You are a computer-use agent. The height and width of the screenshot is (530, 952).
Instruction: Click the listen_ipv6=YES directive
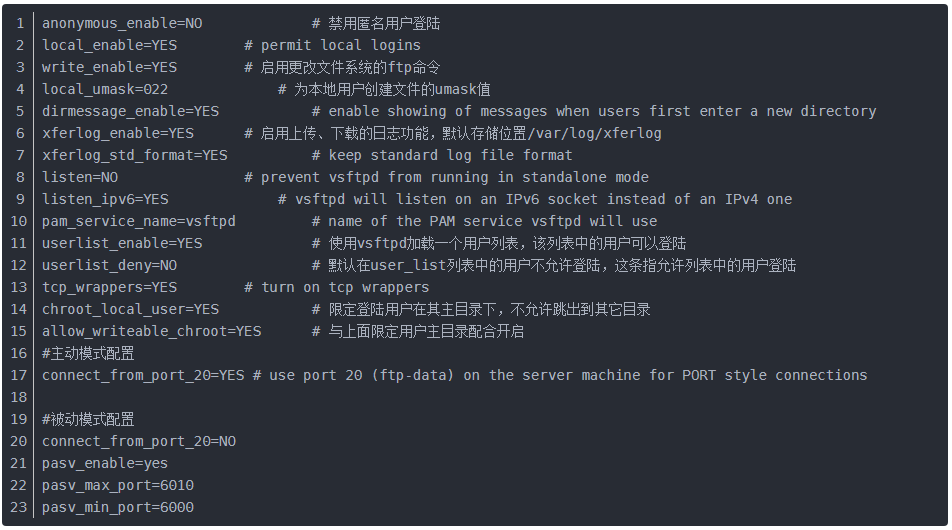pos(105,199)
